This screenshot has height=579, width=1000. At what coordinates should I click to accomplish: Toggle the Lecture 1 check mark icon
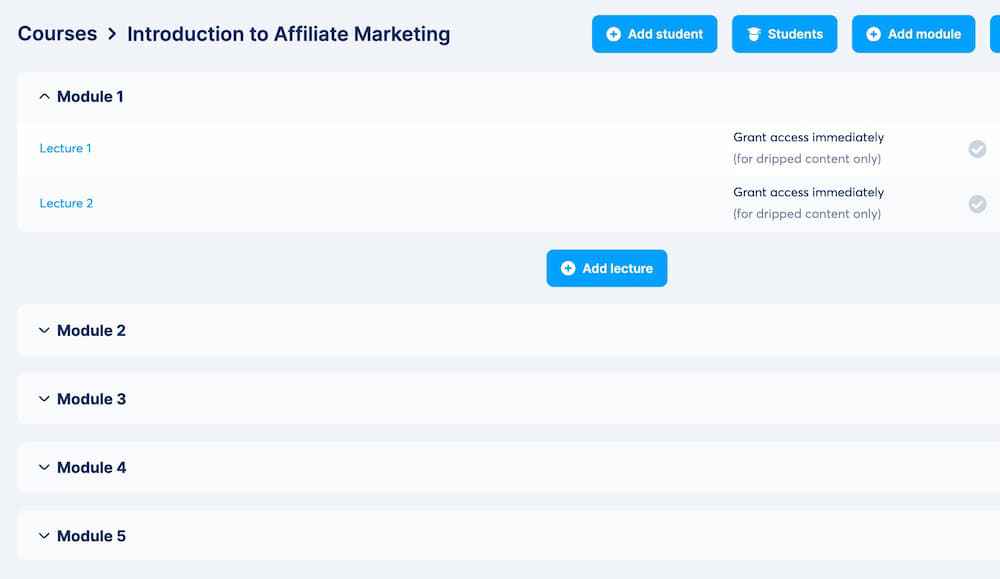click(x=977, y=149)
